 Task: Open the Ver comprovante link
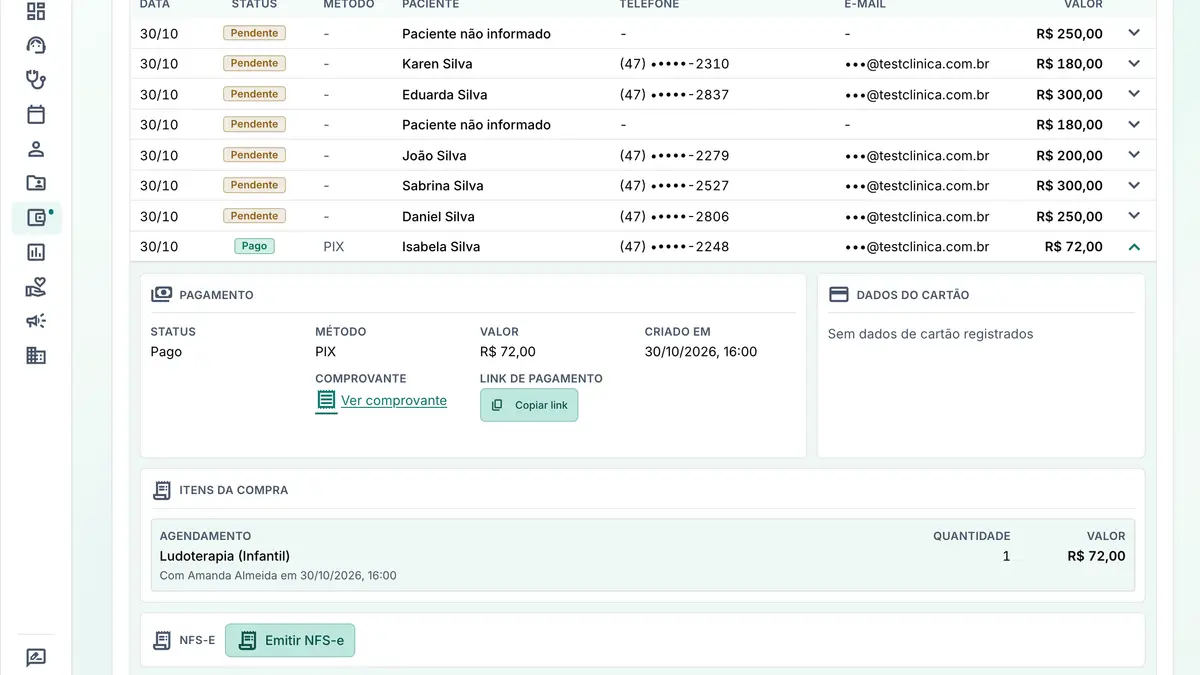[394, 401]
